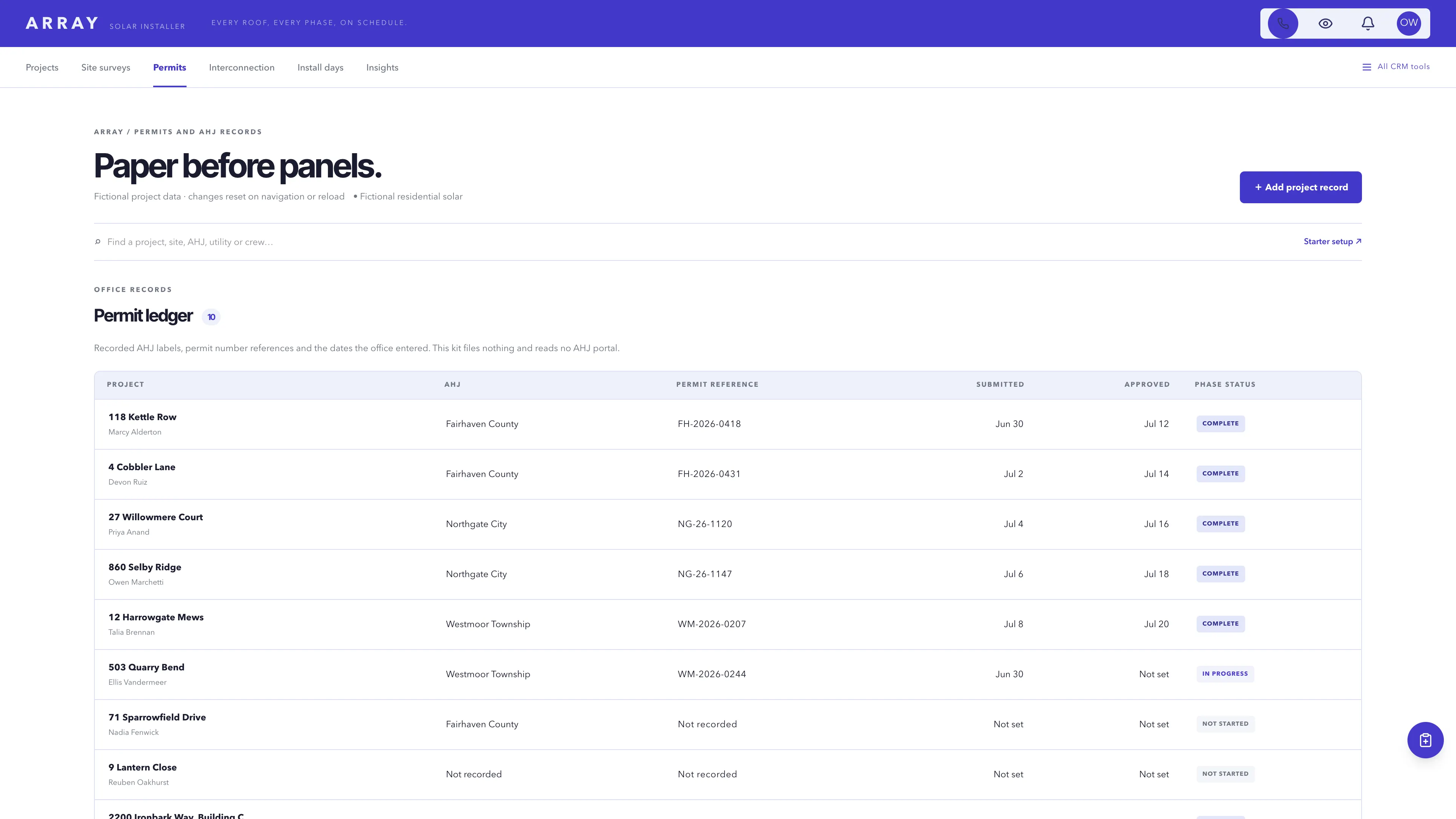Click permit reference NG-26-1147
This screenshot has height=819, width=1456.
[x=705, y=574]
